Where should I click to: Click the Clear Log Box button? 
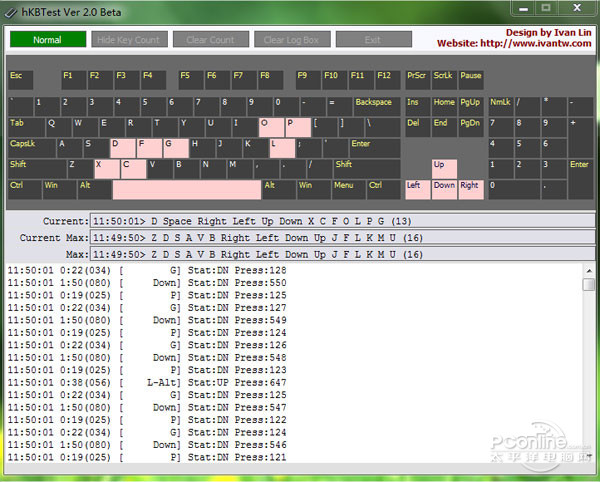(291, 40)
